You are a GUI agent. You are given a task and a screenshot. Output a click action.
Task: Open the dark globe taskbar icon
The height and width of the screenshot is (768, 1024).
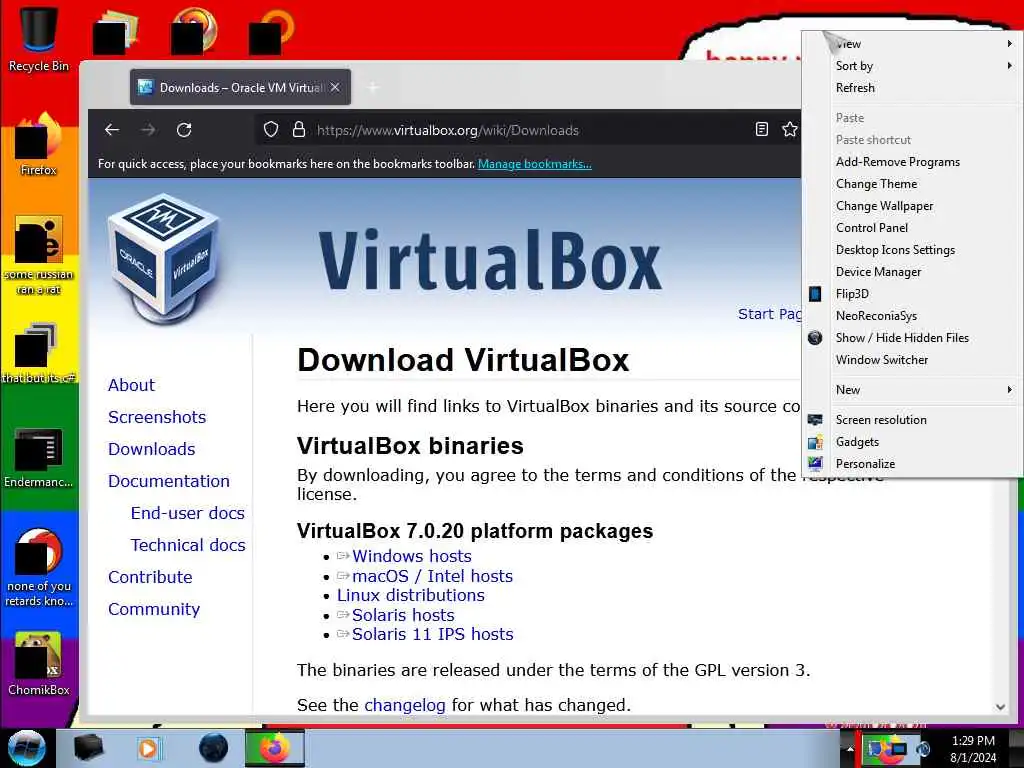tap(213, 748)
